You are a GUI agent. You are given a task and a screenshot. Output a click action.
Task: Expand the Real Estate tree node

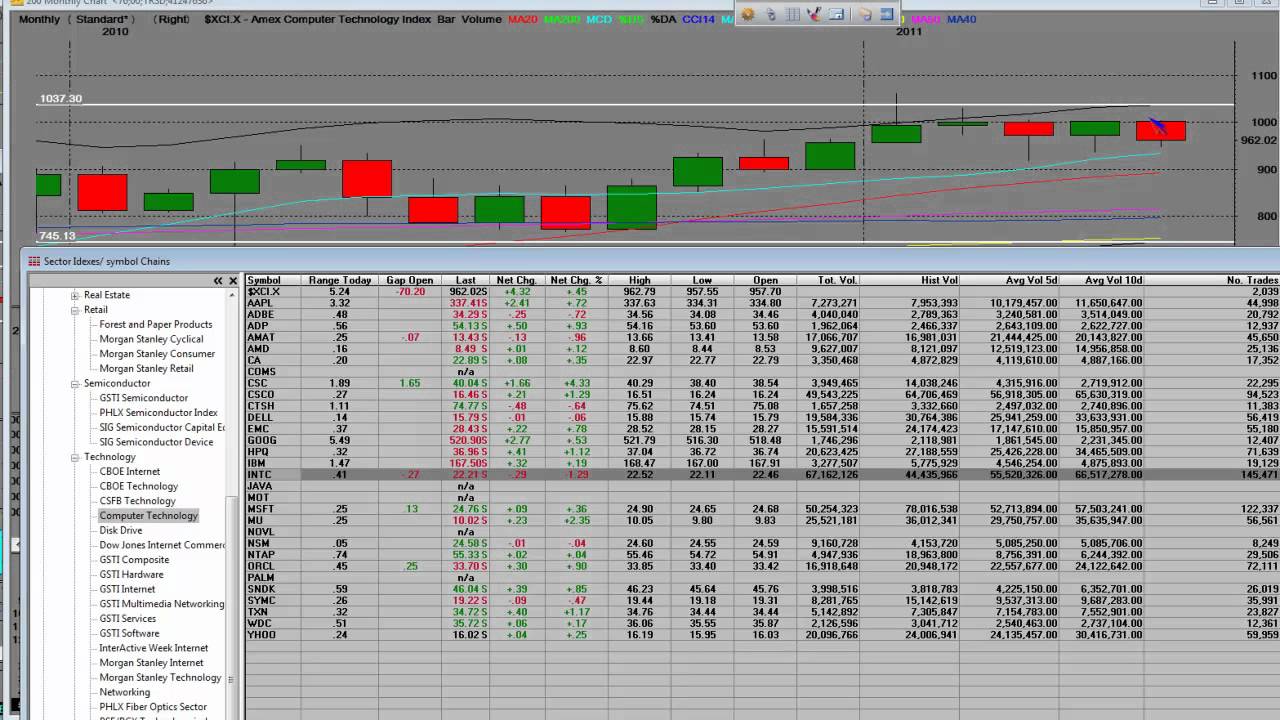click(75, 295)
